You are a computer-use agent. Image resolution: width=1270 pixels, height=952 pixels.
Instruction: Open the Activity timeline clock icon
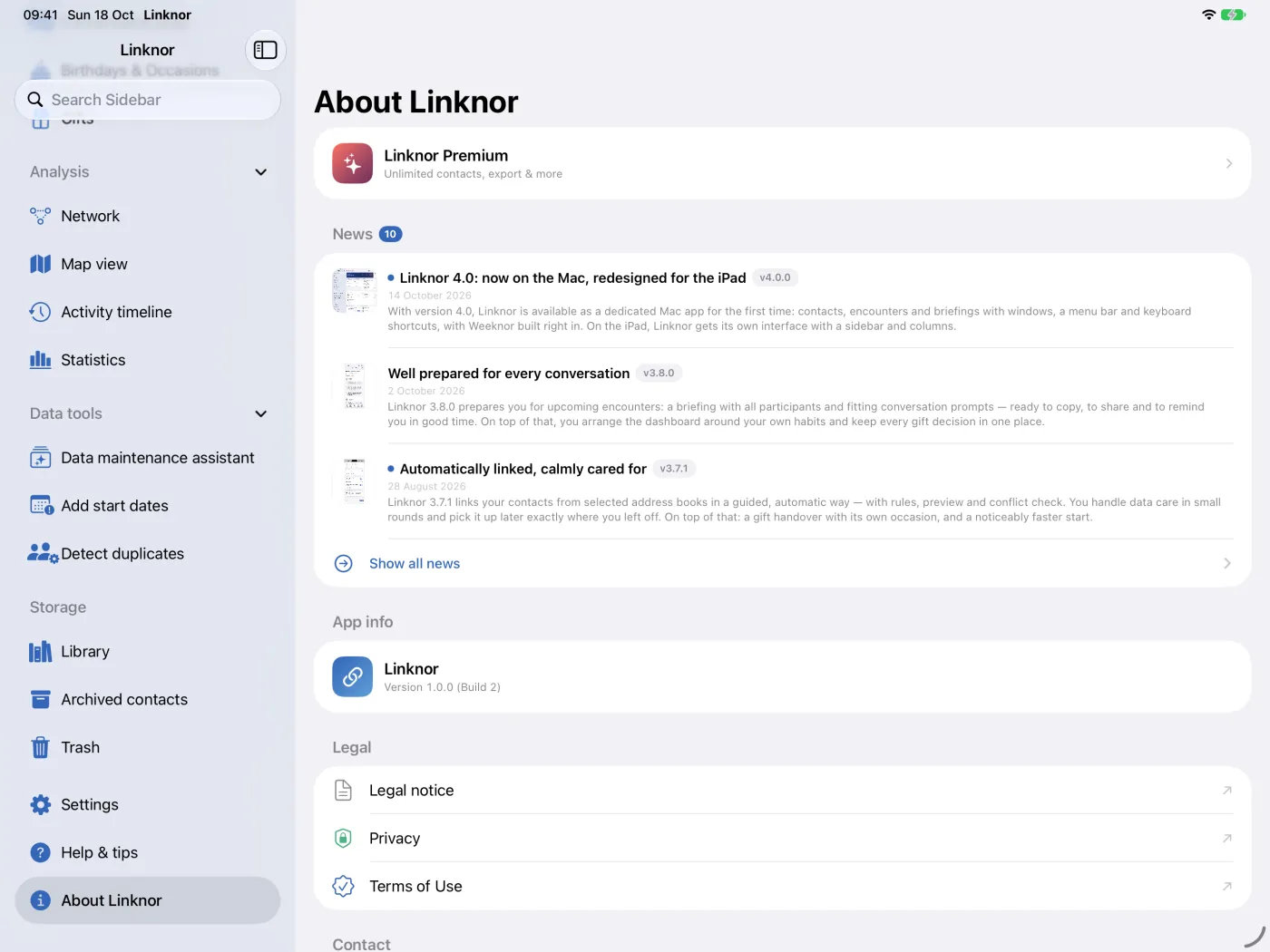[x=40, y=312]
